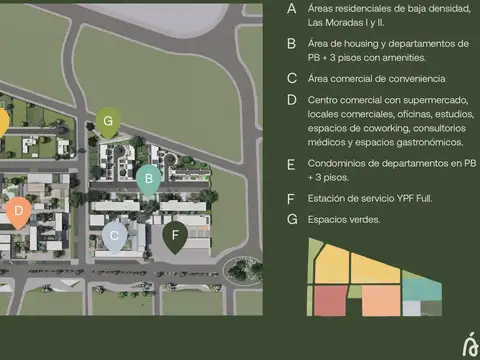The image size is (480, 360).
Task: Click the dark olive zone in mini map
Action: 432,309
